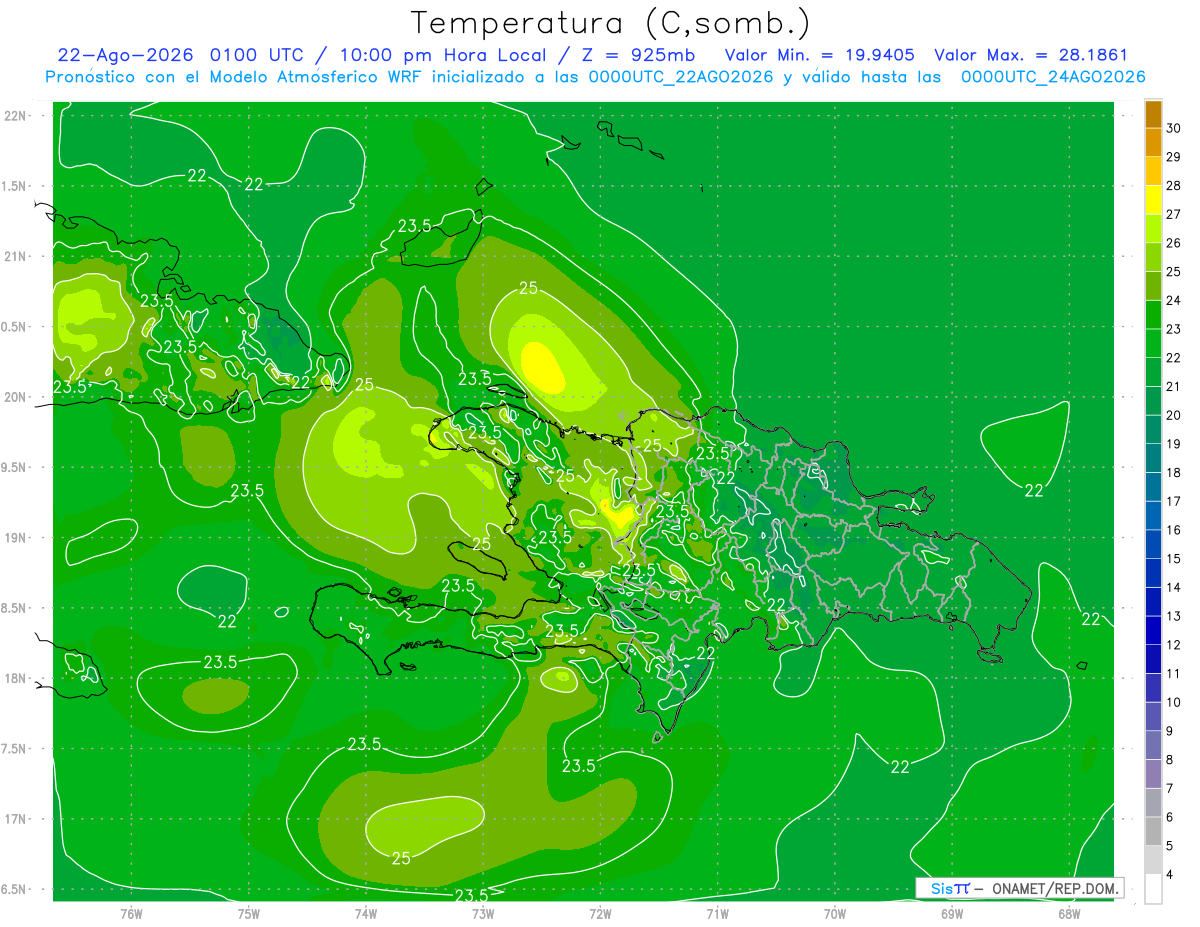
Task: Click the bright yellow swatch in the color scale
Action: point(1153,199)
